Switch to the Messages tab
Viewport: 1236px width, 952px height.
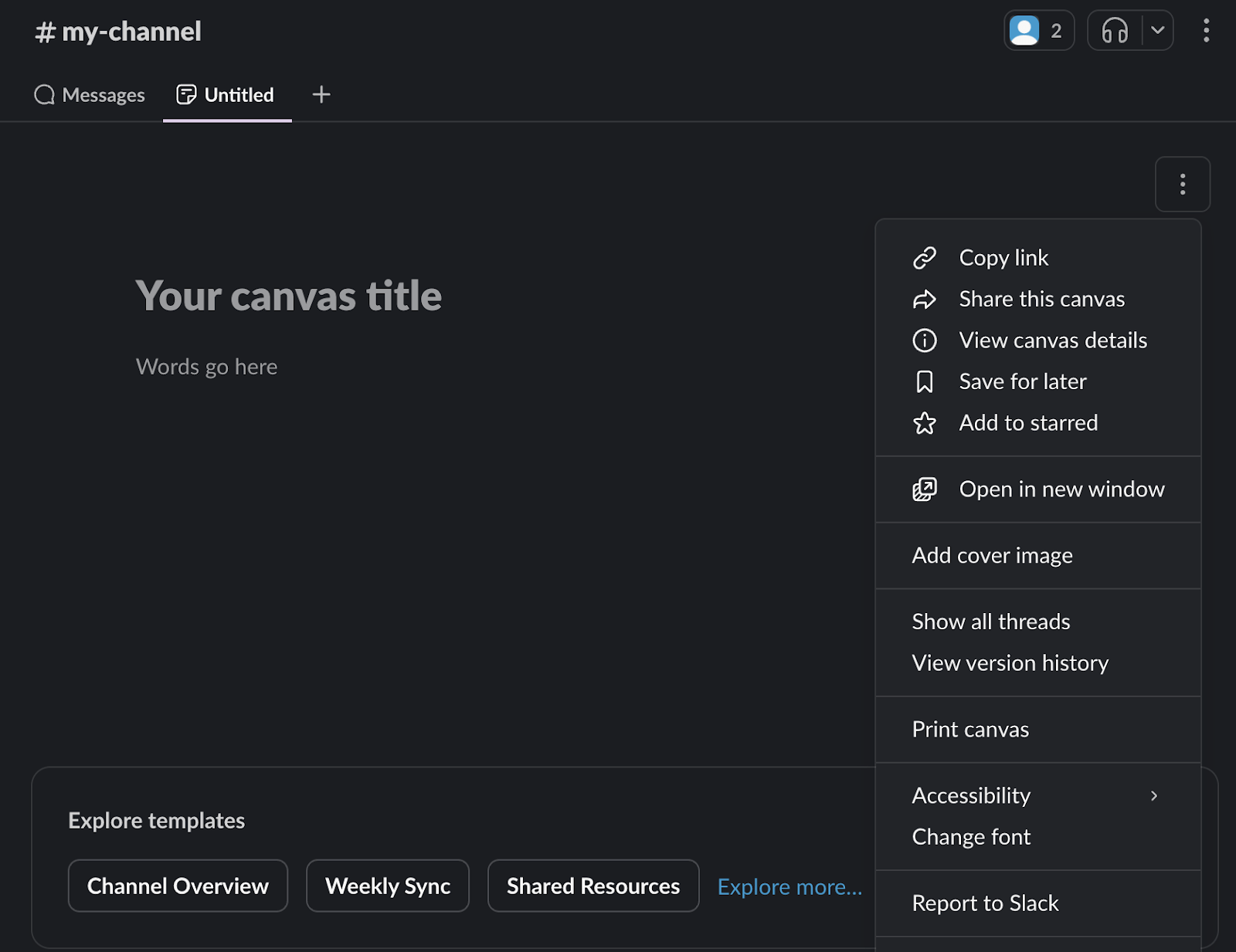[x=90, y=95]
